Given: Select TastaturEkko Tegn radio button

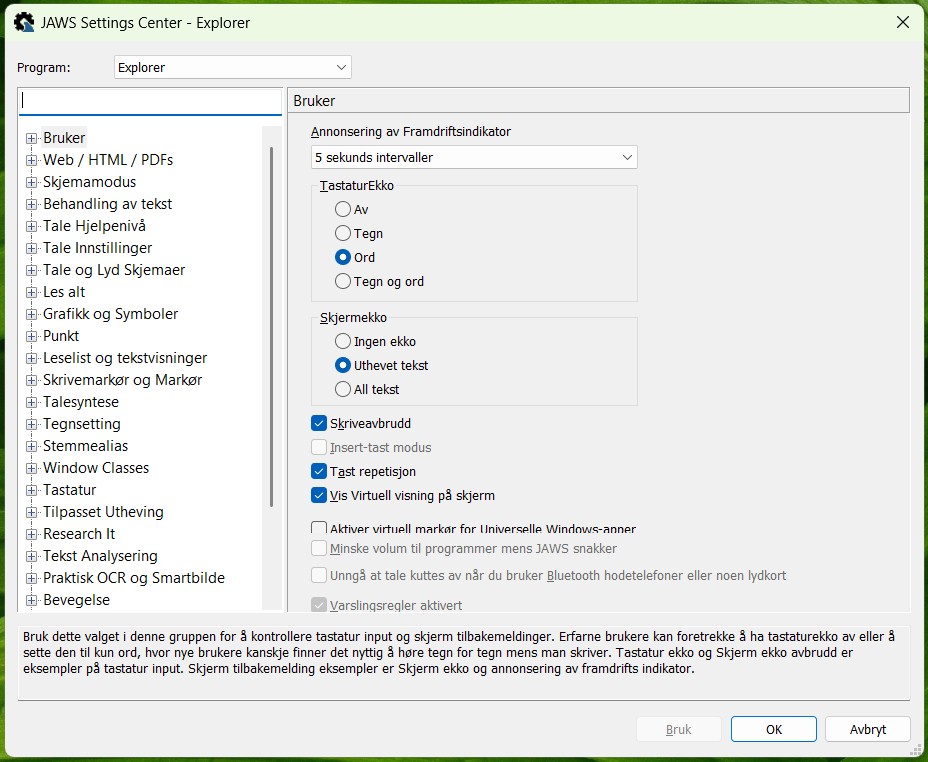Looking at the screenshot, I should click(343, 233).
